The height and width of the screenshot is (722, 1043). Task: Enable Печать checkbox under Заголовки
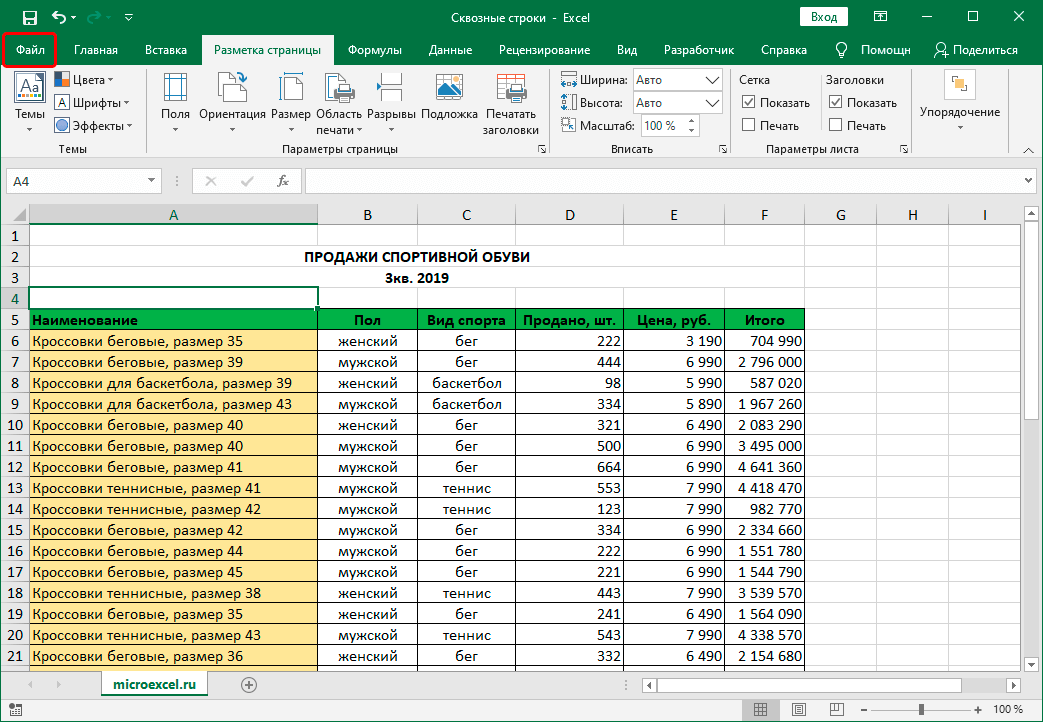pyautogui.click(x=836, y=125)
